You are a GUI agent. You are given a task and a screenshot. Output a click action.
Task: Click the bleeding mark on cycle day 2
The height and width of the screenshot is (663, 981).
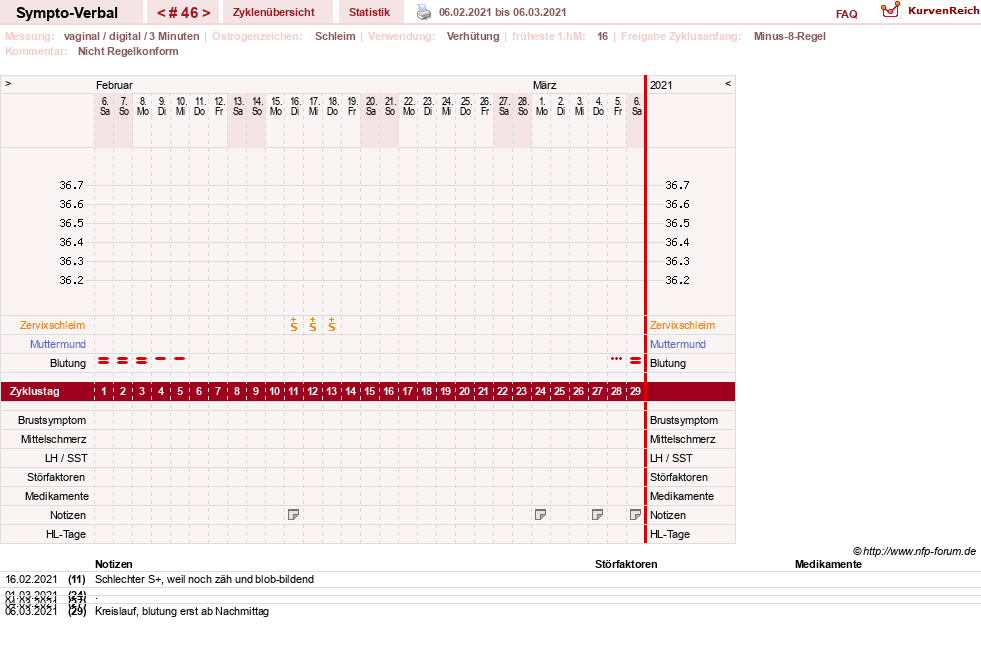point(123,360)
